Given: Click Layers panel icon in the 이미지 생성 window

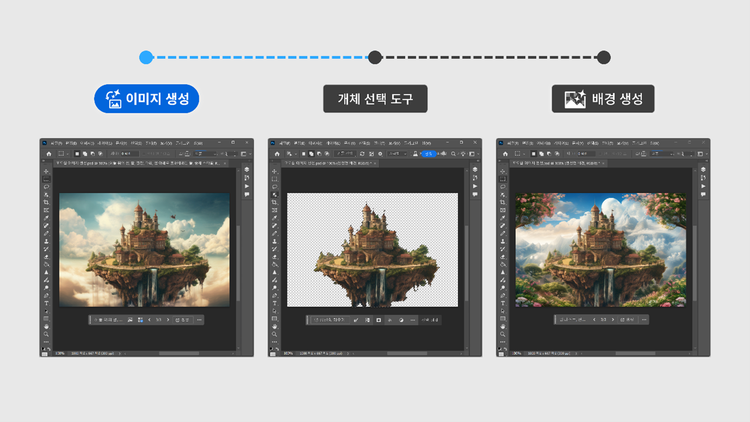Looking at the screenshot, I should [247, 169].
